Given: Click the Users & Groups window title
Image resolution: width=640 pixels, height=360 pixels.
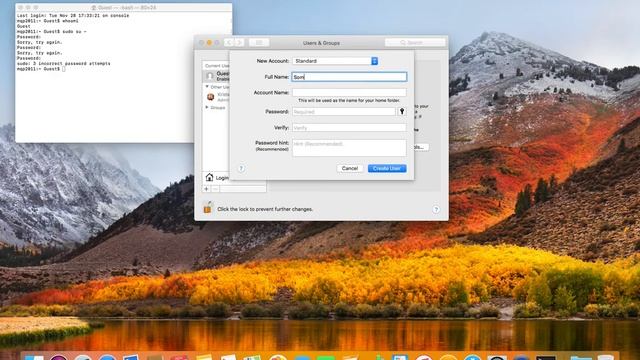Looking at the screenshot, I should pyautogui.click(x=321, y=43).
